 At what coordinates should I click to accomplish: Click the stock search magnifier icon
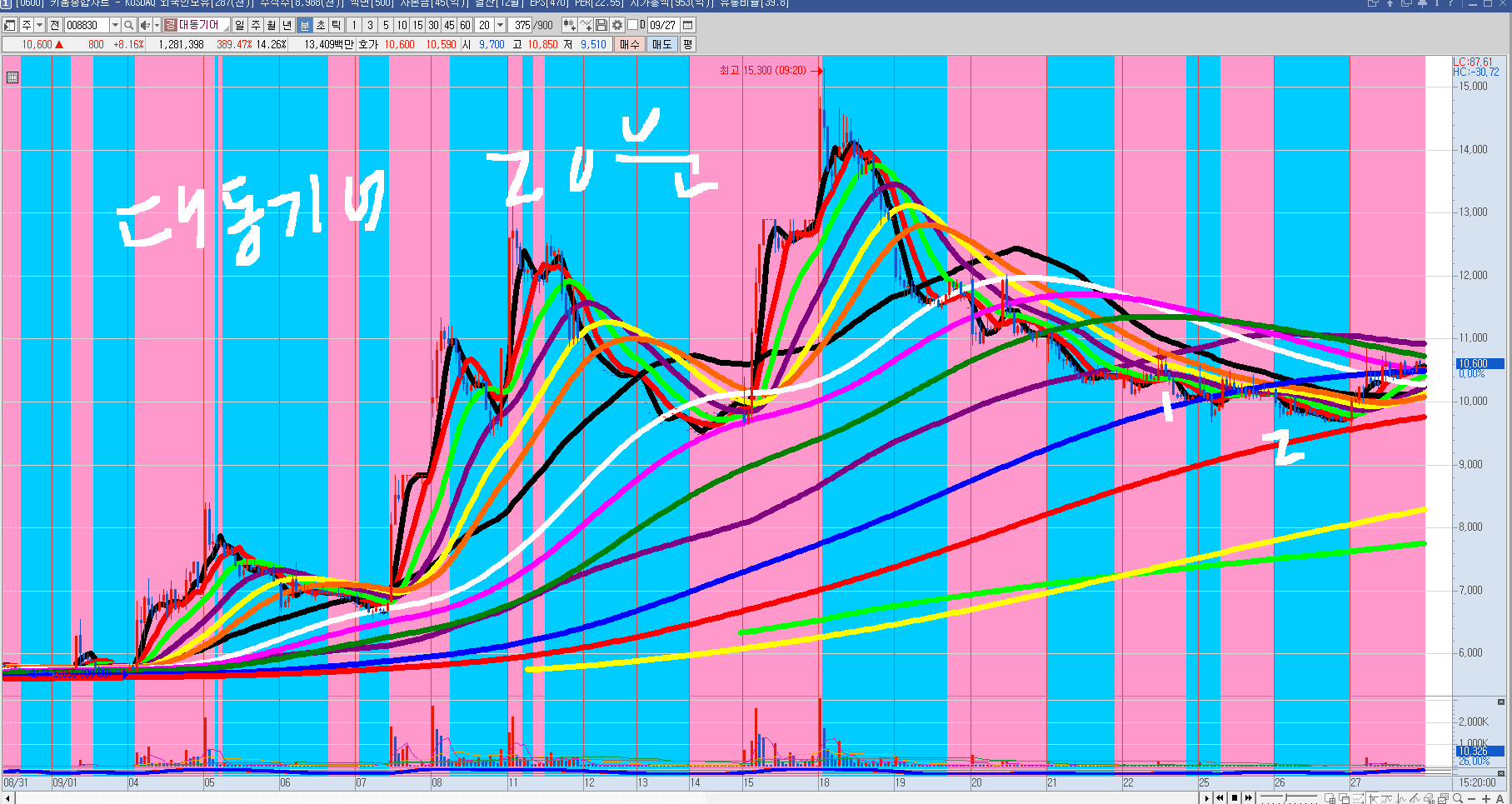(x=129, y=25)
